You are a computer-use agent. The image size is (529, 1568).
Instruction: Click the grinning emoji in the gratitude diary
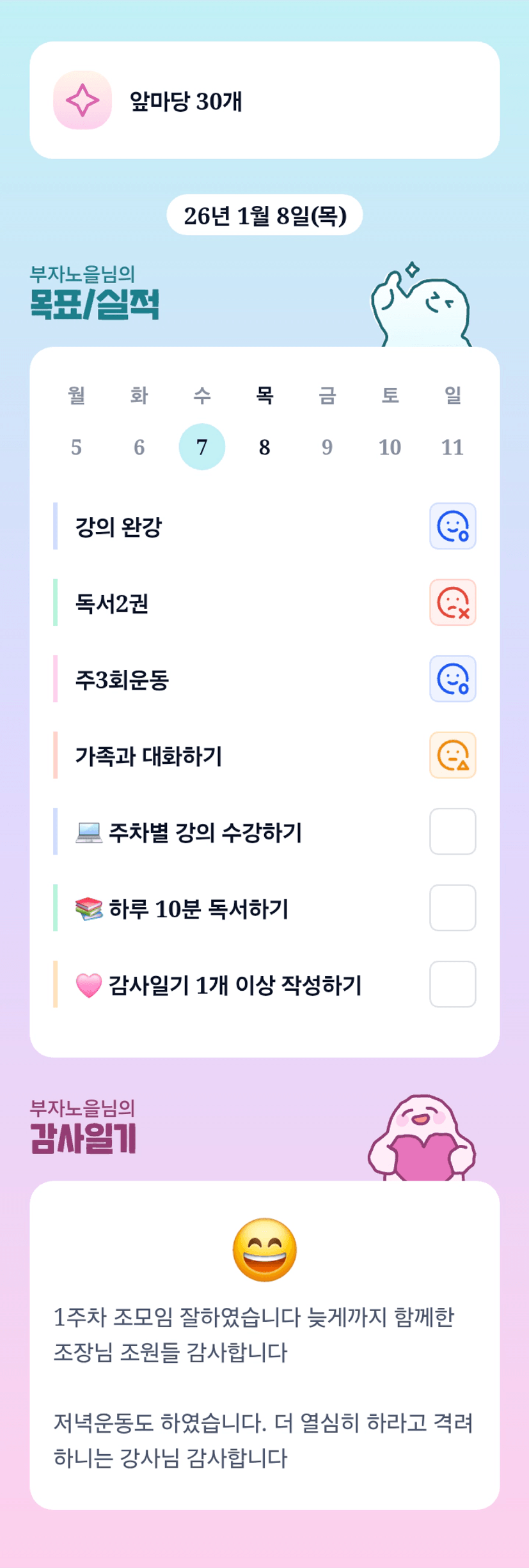pos(264,1249)
